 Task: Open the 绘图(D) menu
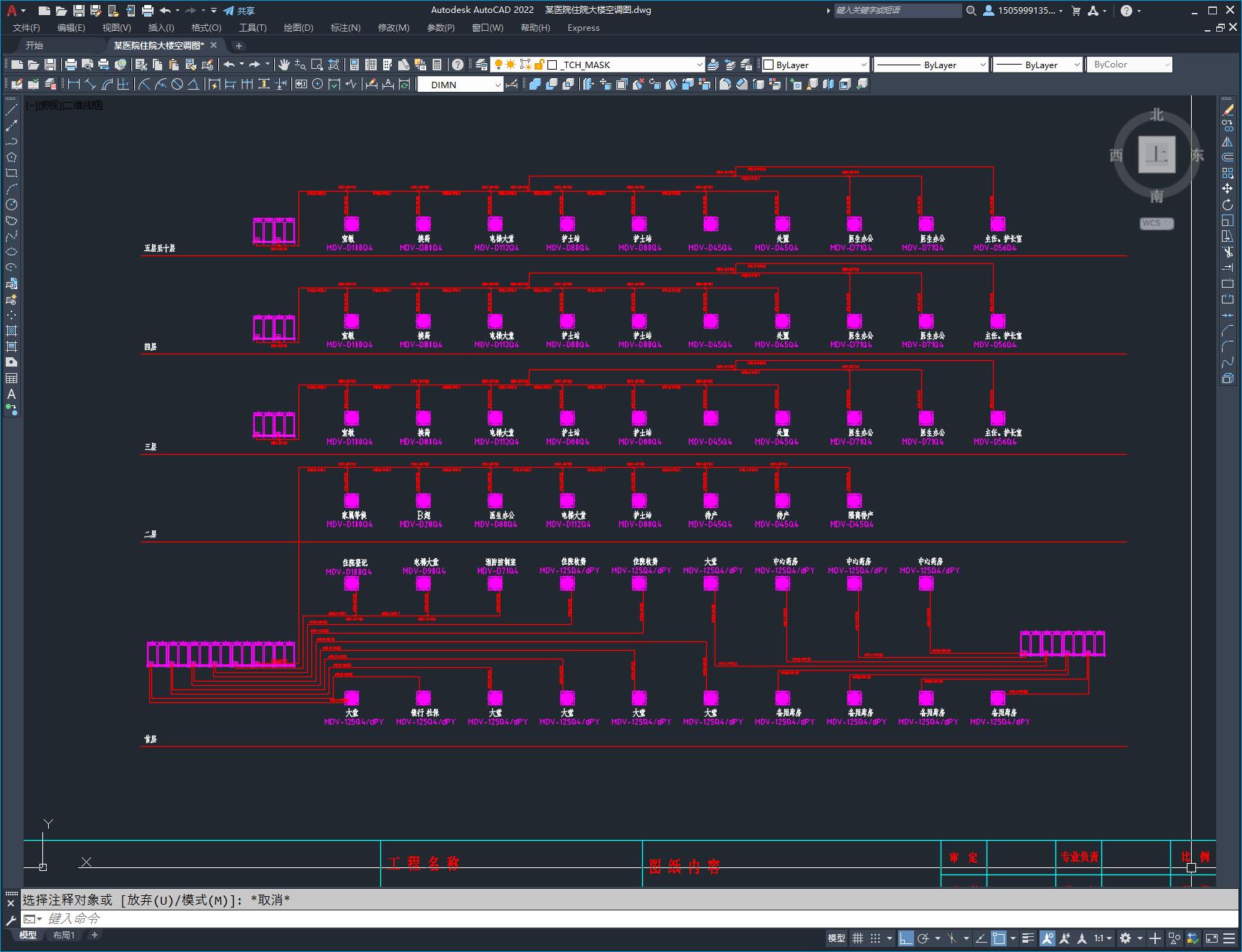coord(298,27)
